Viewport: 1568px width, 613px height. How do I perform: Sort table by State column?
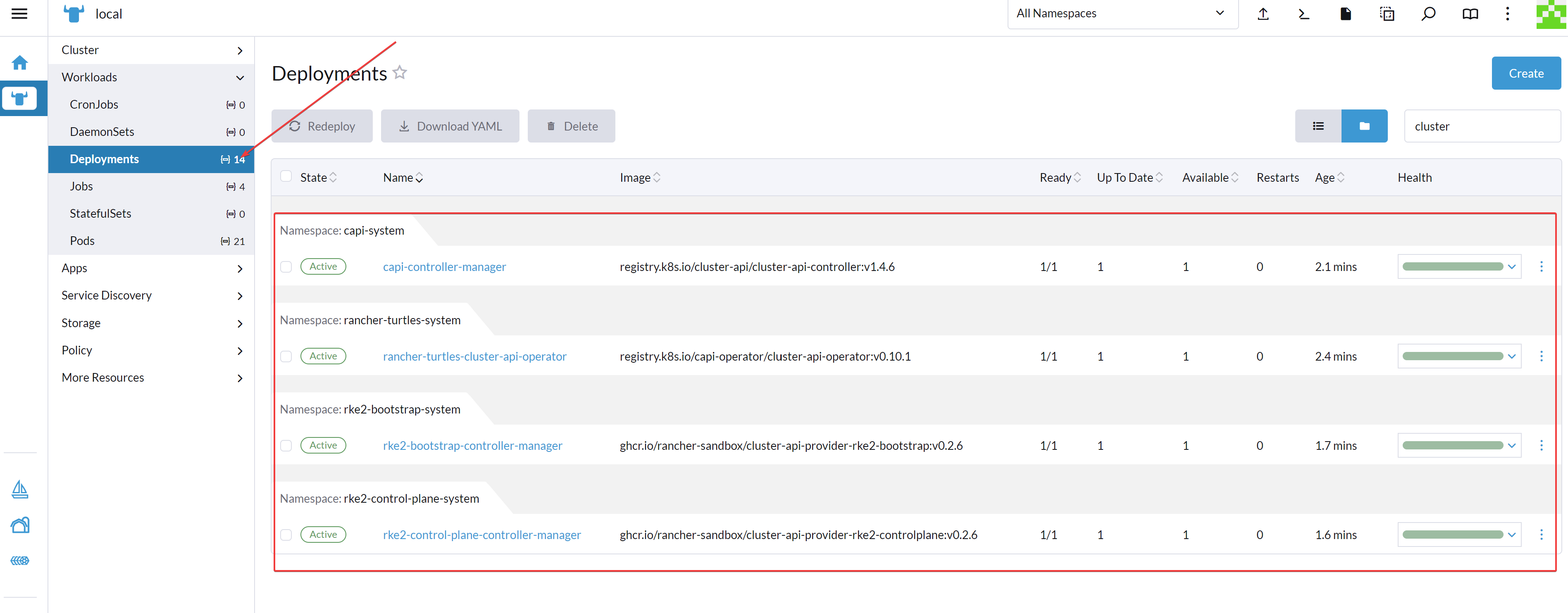point(318,178)
